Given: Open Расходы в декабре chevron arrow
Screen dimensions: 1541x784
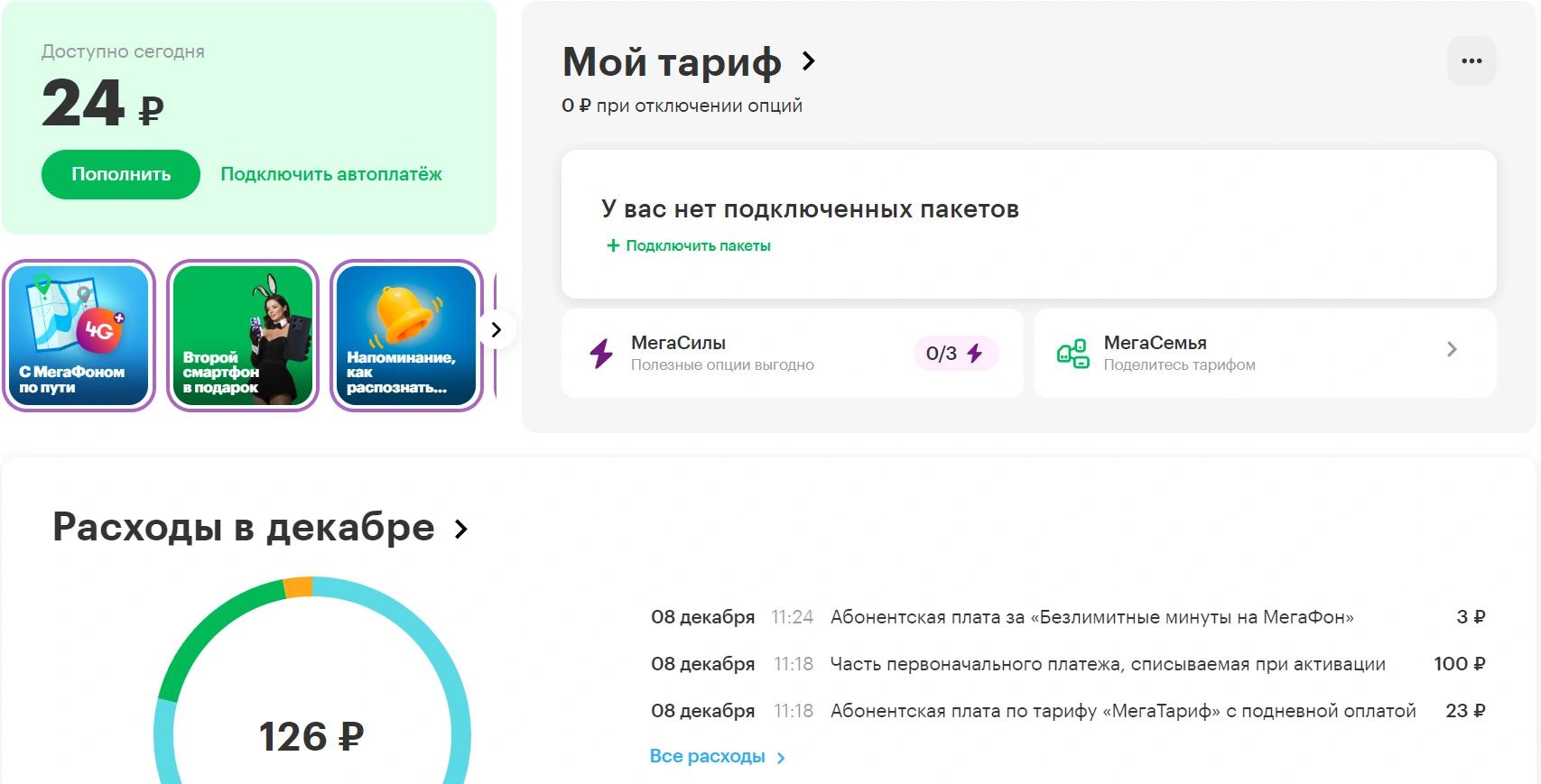Looking at the screenshot, I should pos(461,529).
